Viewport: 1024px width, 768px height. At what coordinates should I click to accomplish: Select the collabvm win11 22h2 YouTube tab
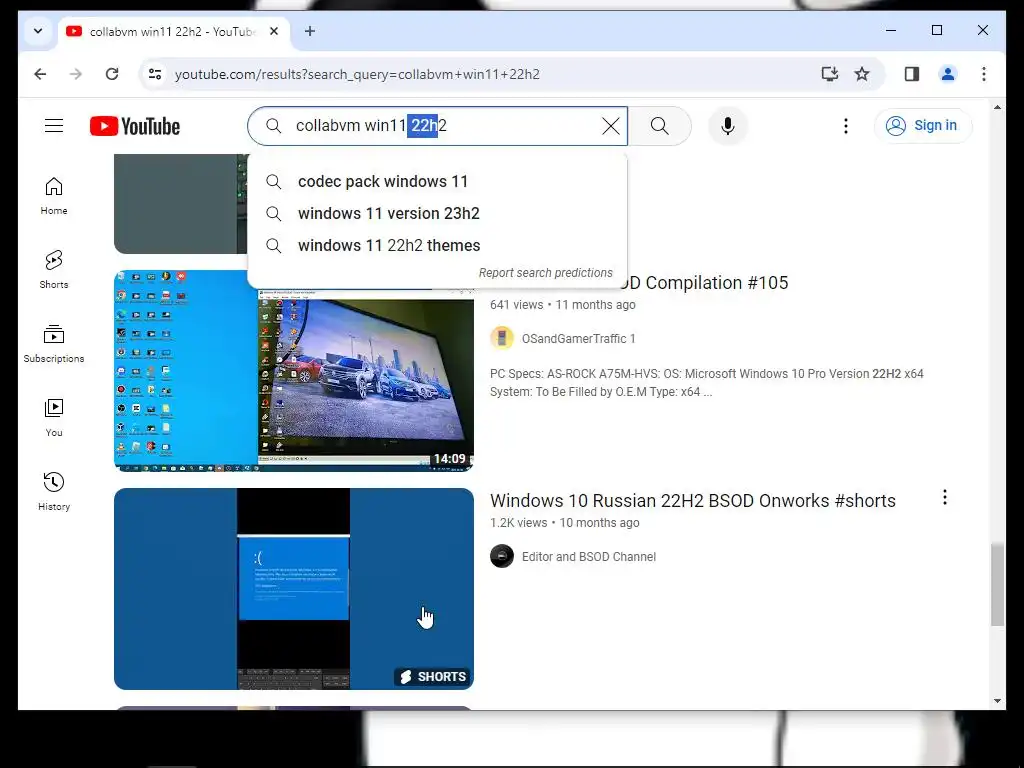(x=173, y=31)
